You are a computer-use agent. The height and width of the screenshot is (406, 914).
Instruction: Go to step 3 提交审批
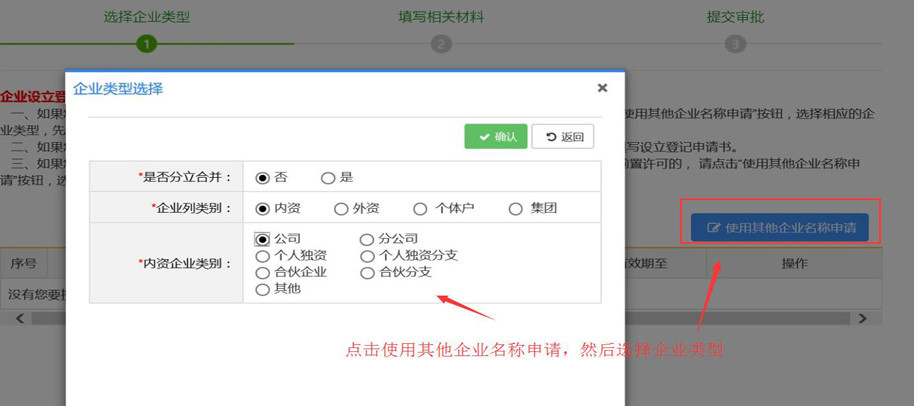(x=735, y=44)
